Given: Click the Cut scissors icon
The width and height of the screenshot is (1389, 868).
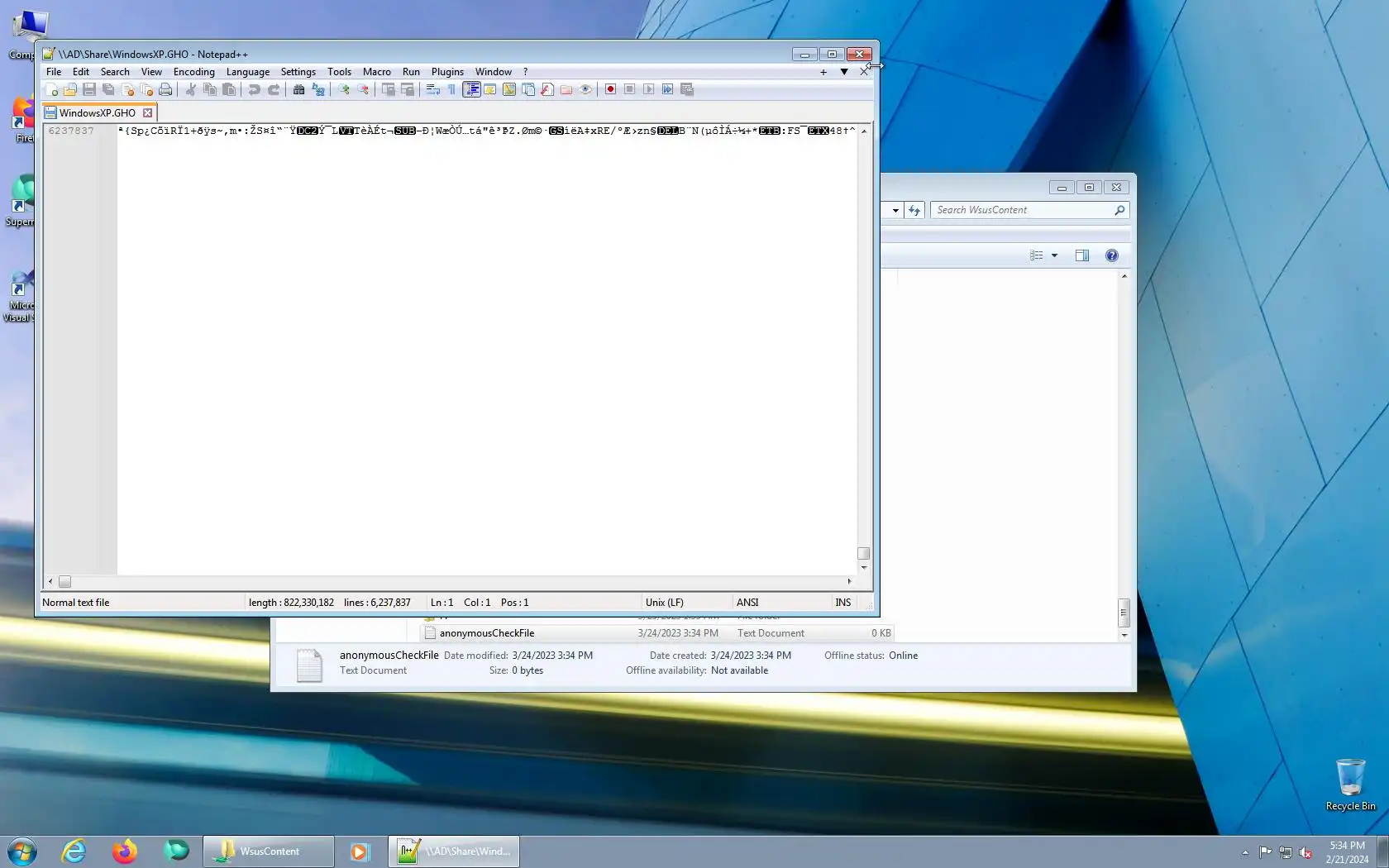Looking at the screenshot, I should (191, 89).
